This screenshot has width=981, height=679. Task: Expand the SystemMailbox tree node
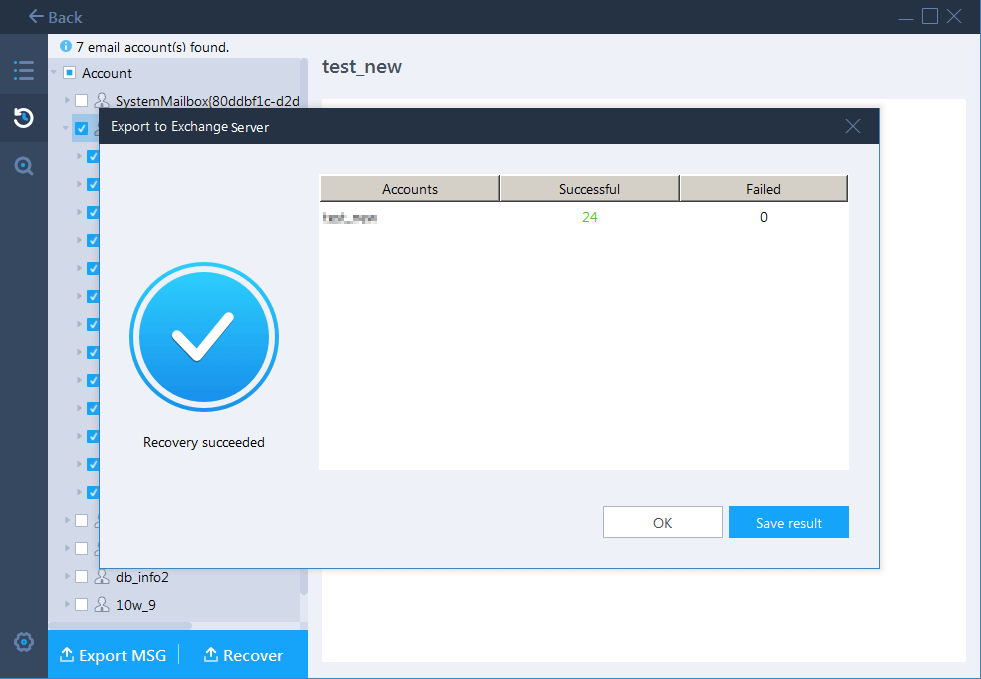(x=67, y=101)
